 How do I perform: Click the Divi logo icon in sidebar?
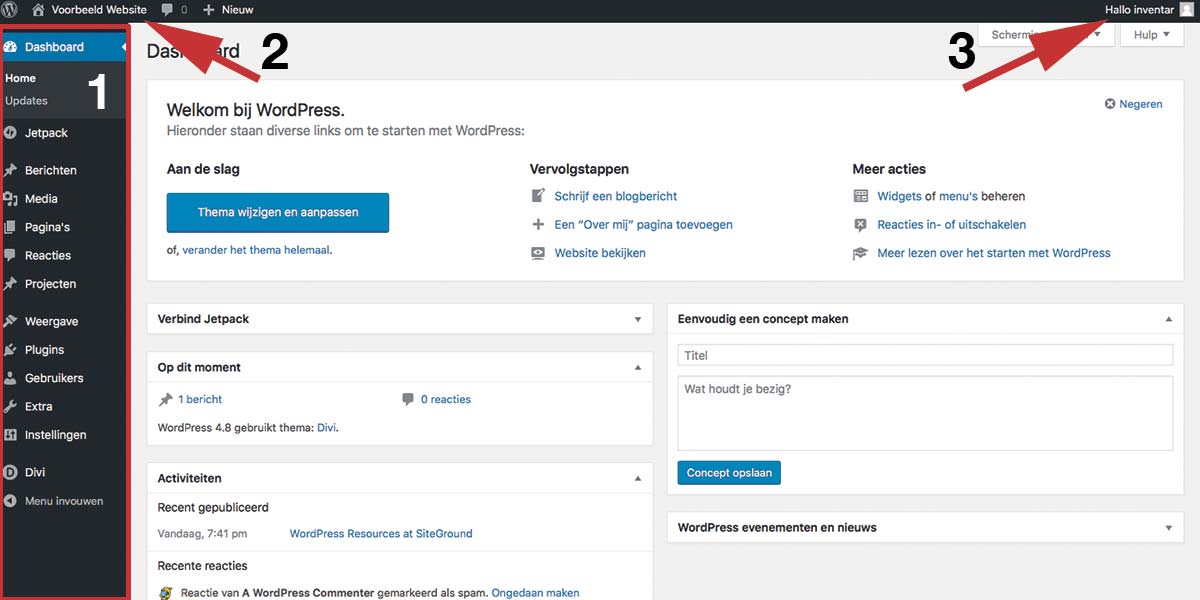[x=12, y=472]
